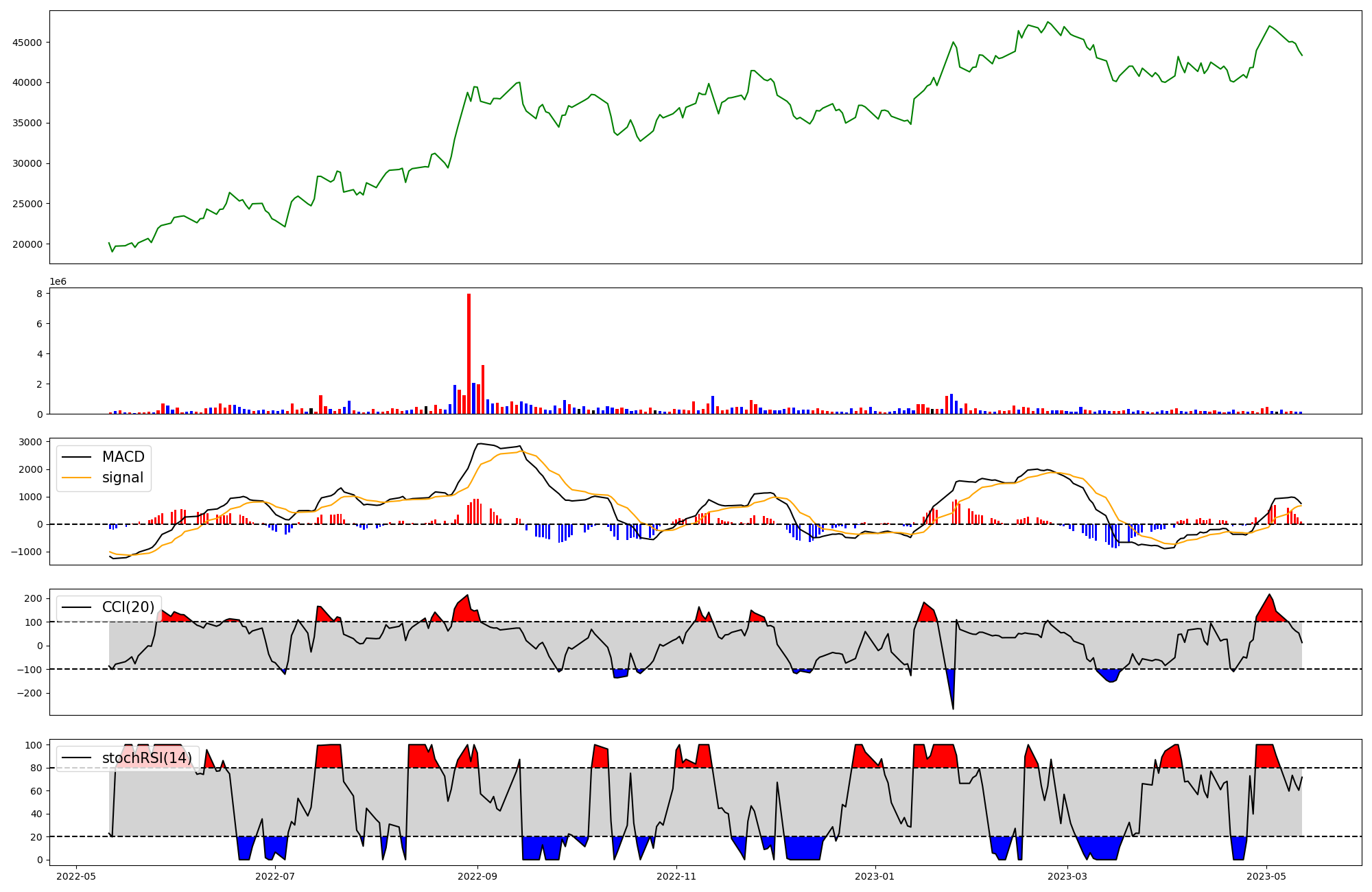
Task: Click the MACD legend entry
Action: [x=123, y=457]
